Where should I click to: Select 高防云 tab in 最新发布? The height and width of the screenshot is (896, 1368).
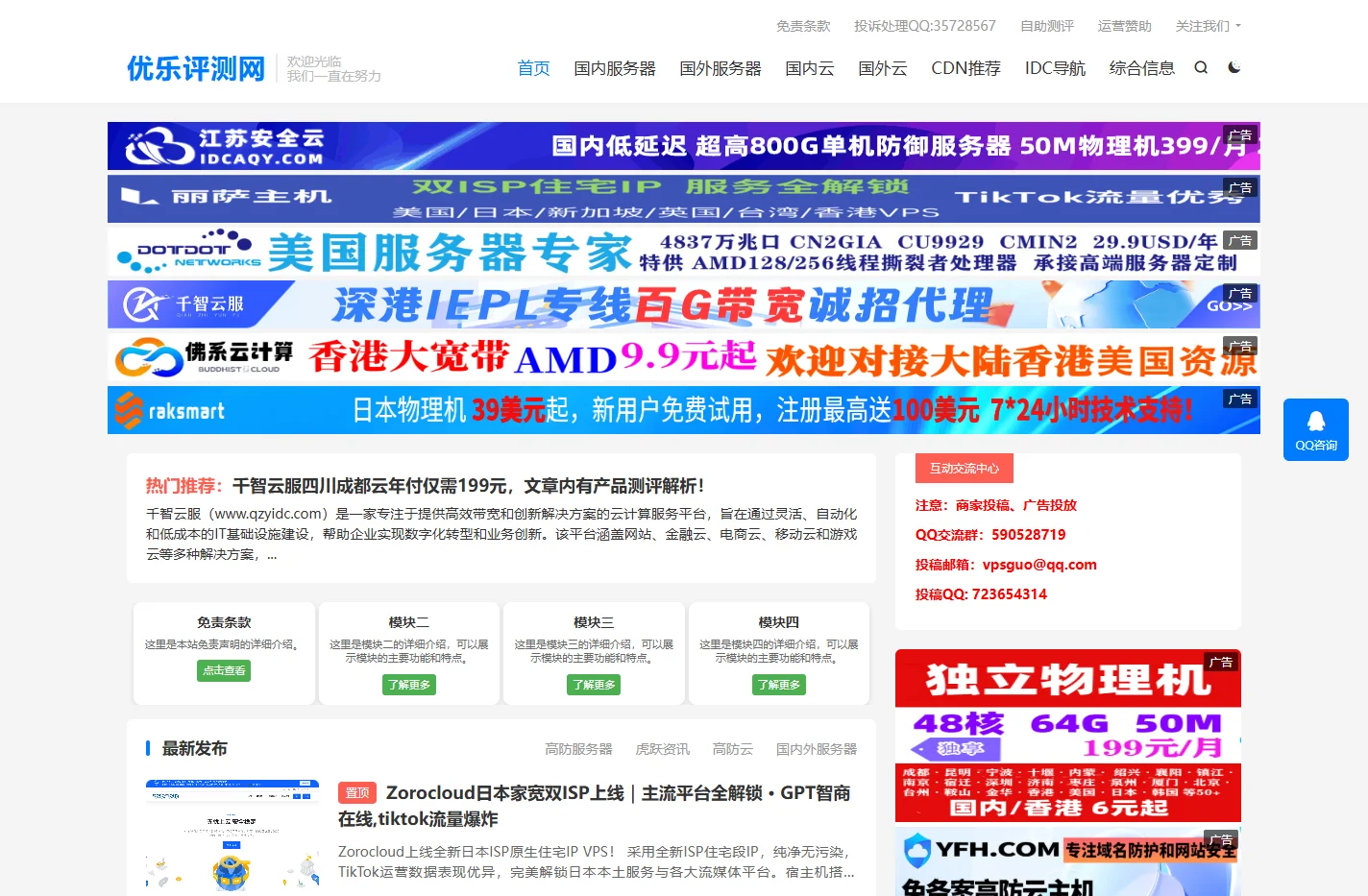[733, 749]
